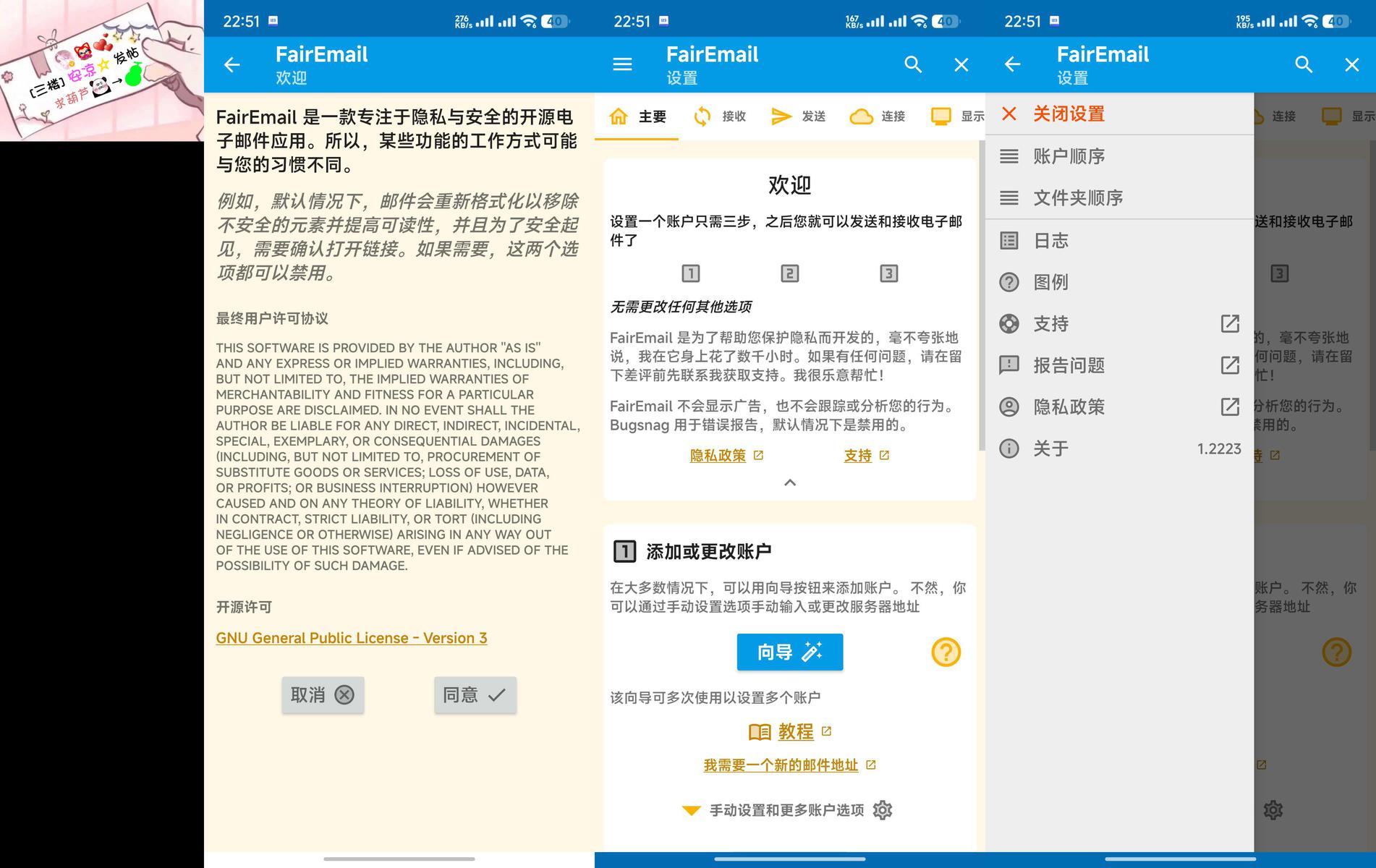
Task: Open 报告问题 entry in drawer
Action: point(1120,365)
